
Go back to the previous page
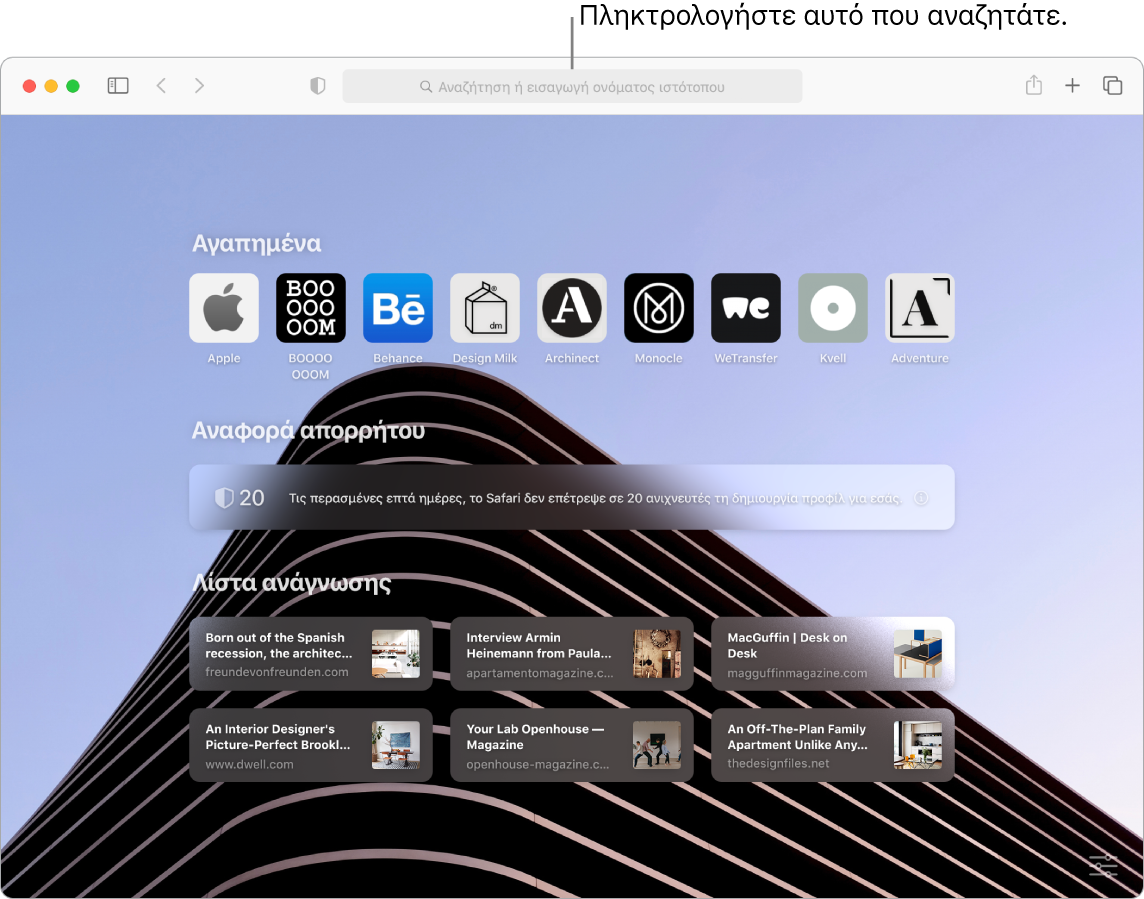[161, 86]
